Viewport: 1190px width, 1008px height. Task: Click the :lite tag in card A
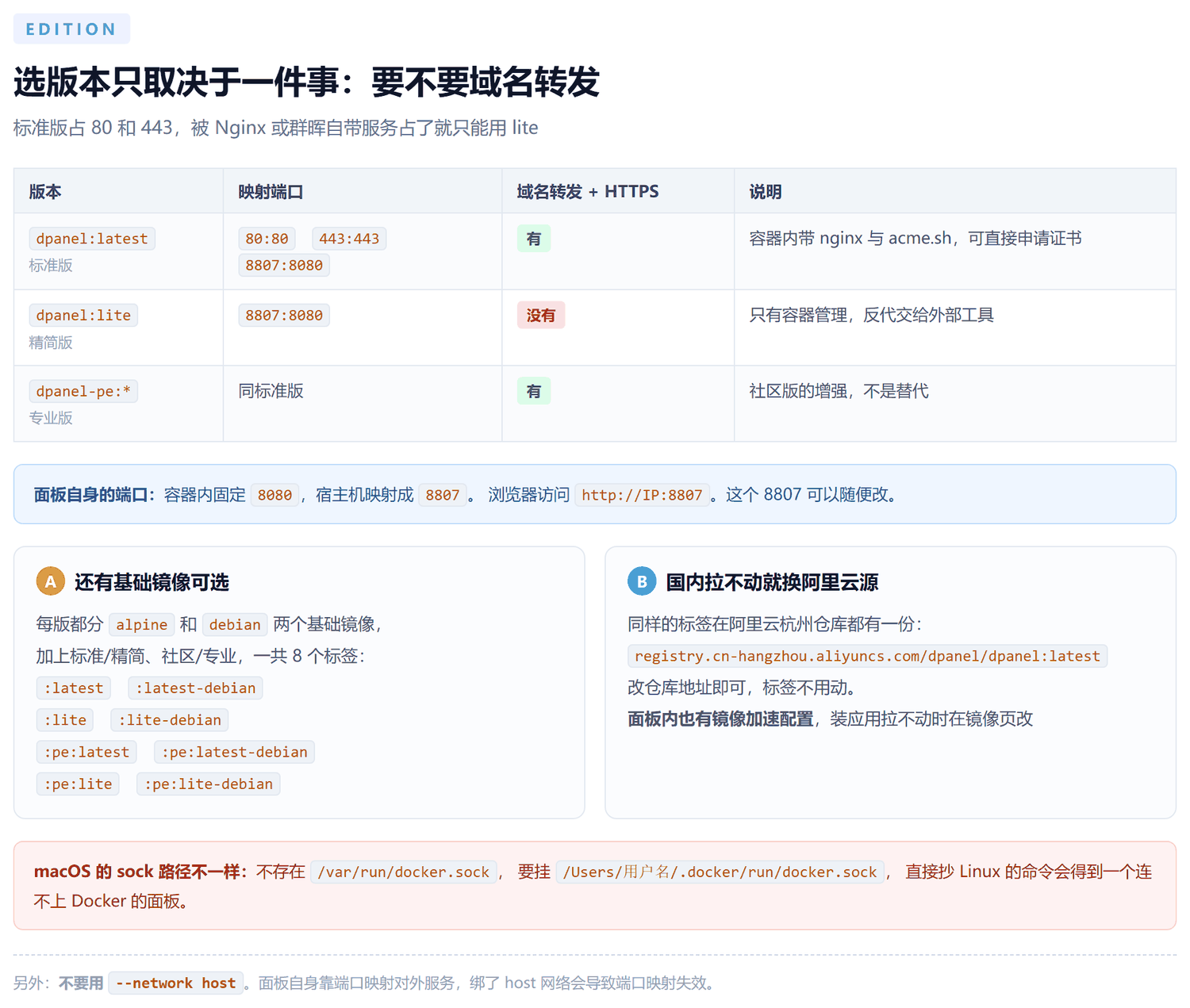point(65,719)
